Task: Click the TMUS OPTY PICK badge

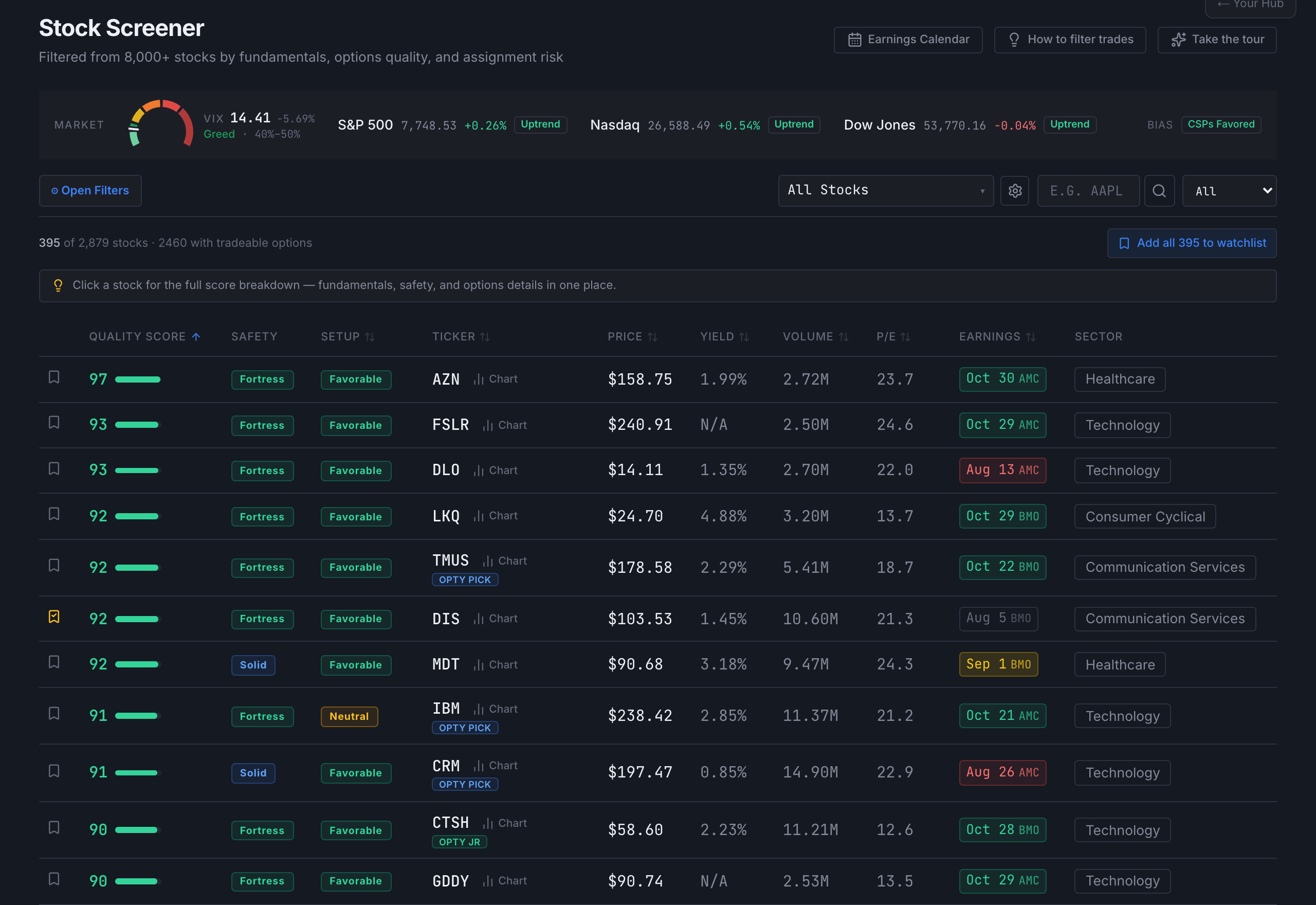Action: pos(465,580)
